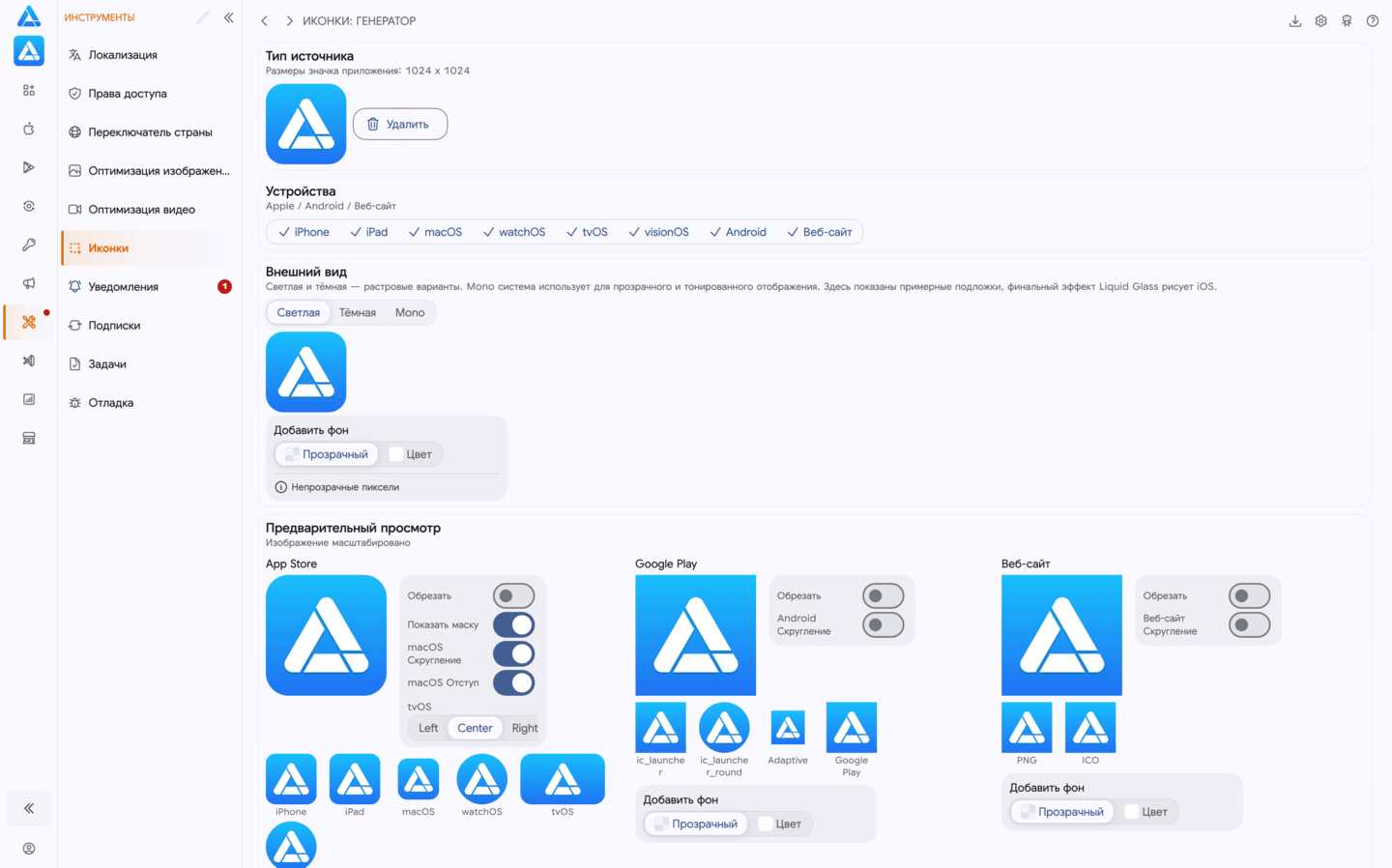Switch to the Mono appearance tab

[x=410, y=312]
